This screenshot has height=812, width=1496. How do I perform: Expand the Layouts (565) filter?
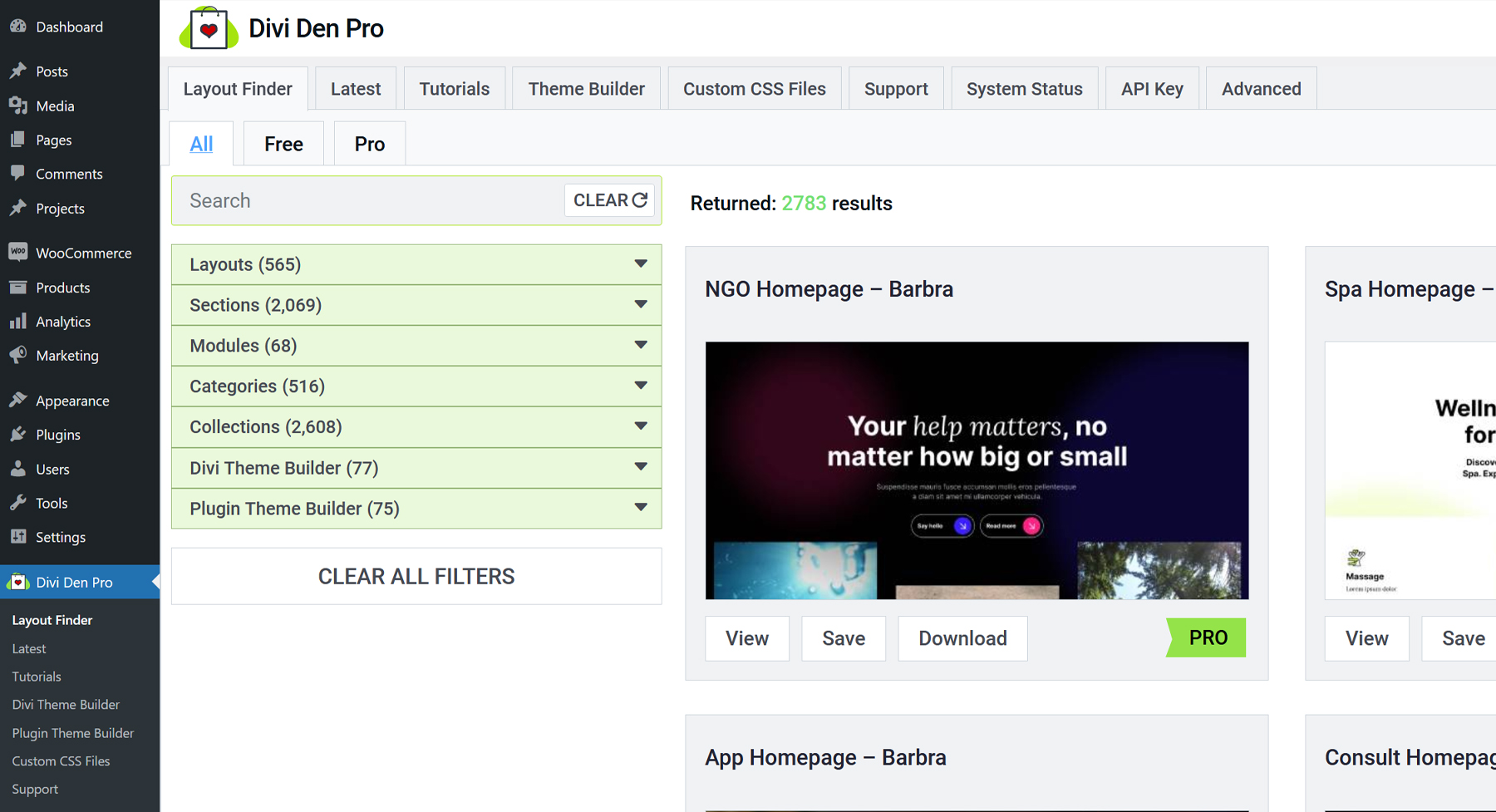coord(416,264)
